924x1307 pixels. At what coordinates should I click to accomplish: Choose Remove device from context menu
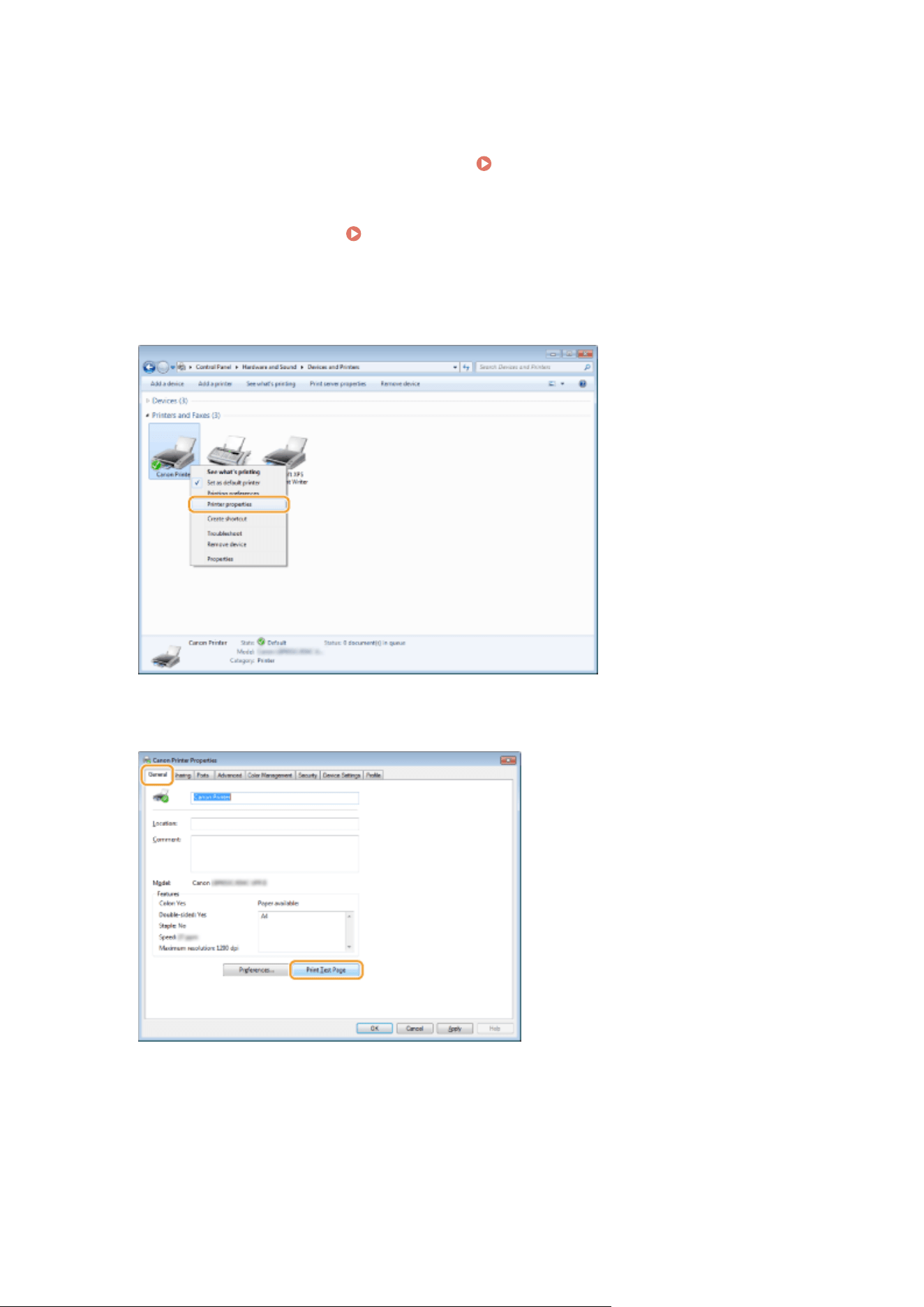pos(239,545)
